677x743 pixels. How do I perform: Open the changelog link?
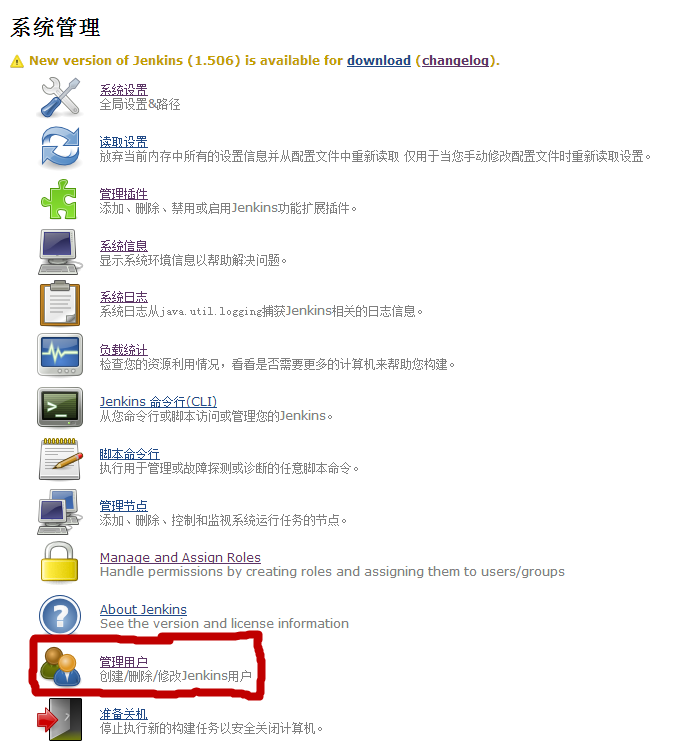coord(455,61)
